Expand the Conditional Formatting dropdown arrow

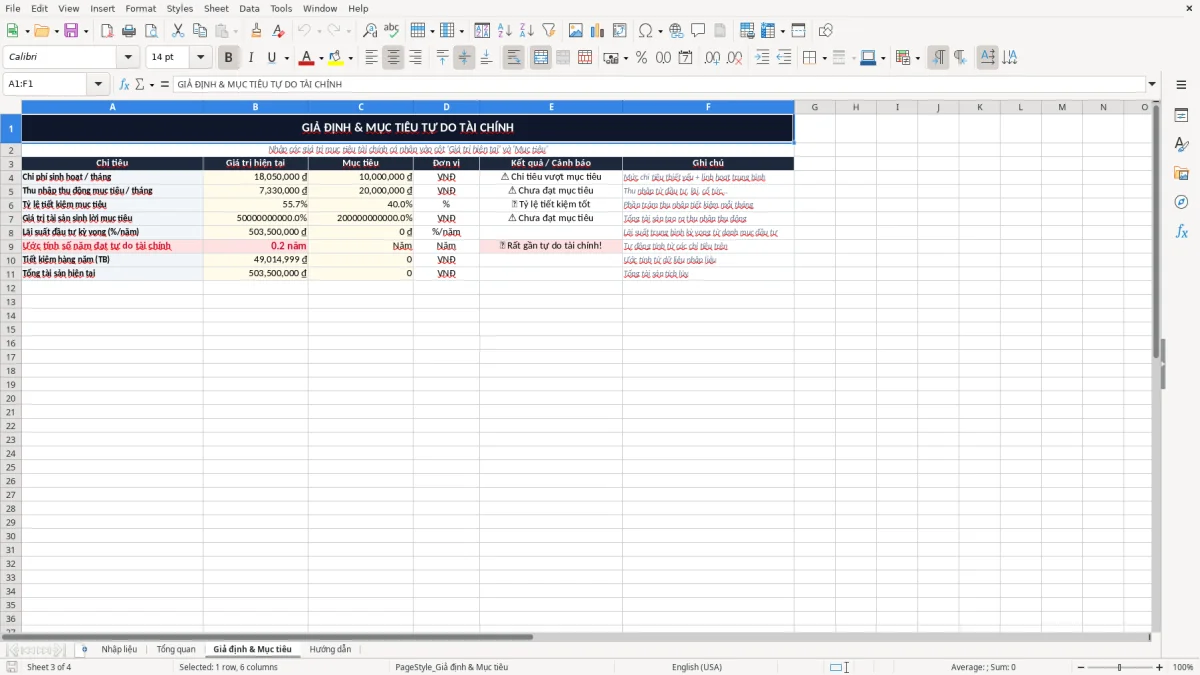pyautogui.click(x=918, y=58)
